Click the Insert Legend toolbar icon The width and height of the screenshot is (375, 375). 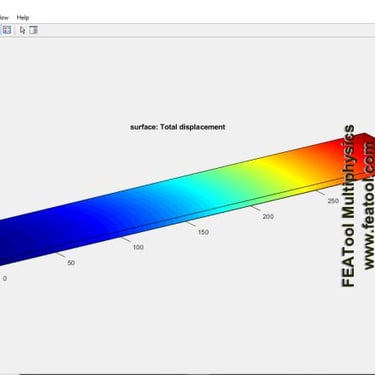click(x=7, y=30)
